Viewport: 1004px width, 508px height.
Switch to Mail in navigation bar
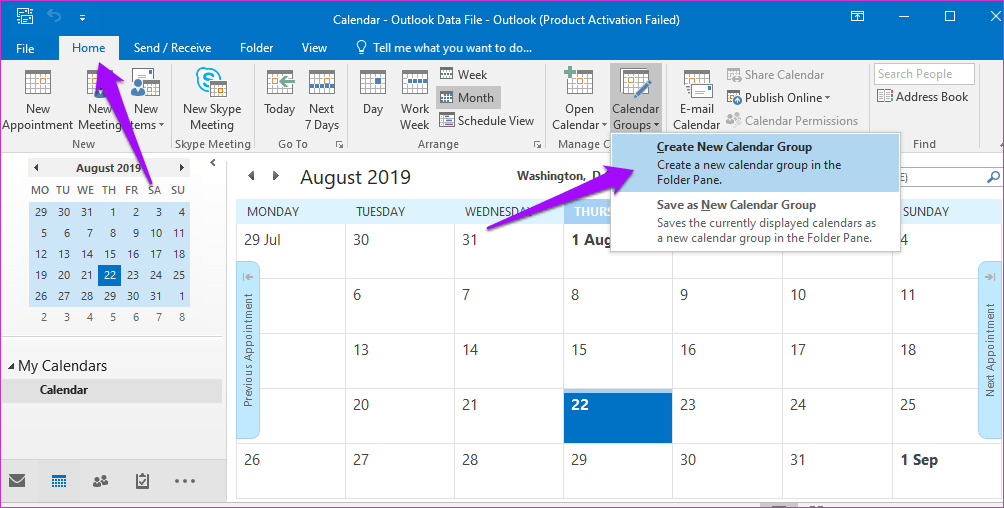[x=17, y=480]
